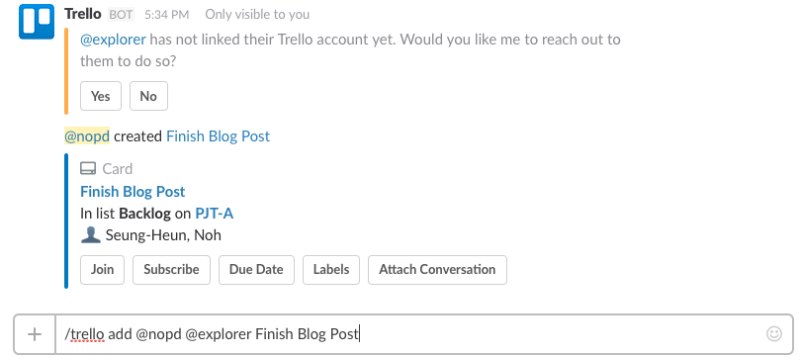Click the Trello bot avatar icon
The width and height of the screenshot is (800, 360).
coord(37,22)
